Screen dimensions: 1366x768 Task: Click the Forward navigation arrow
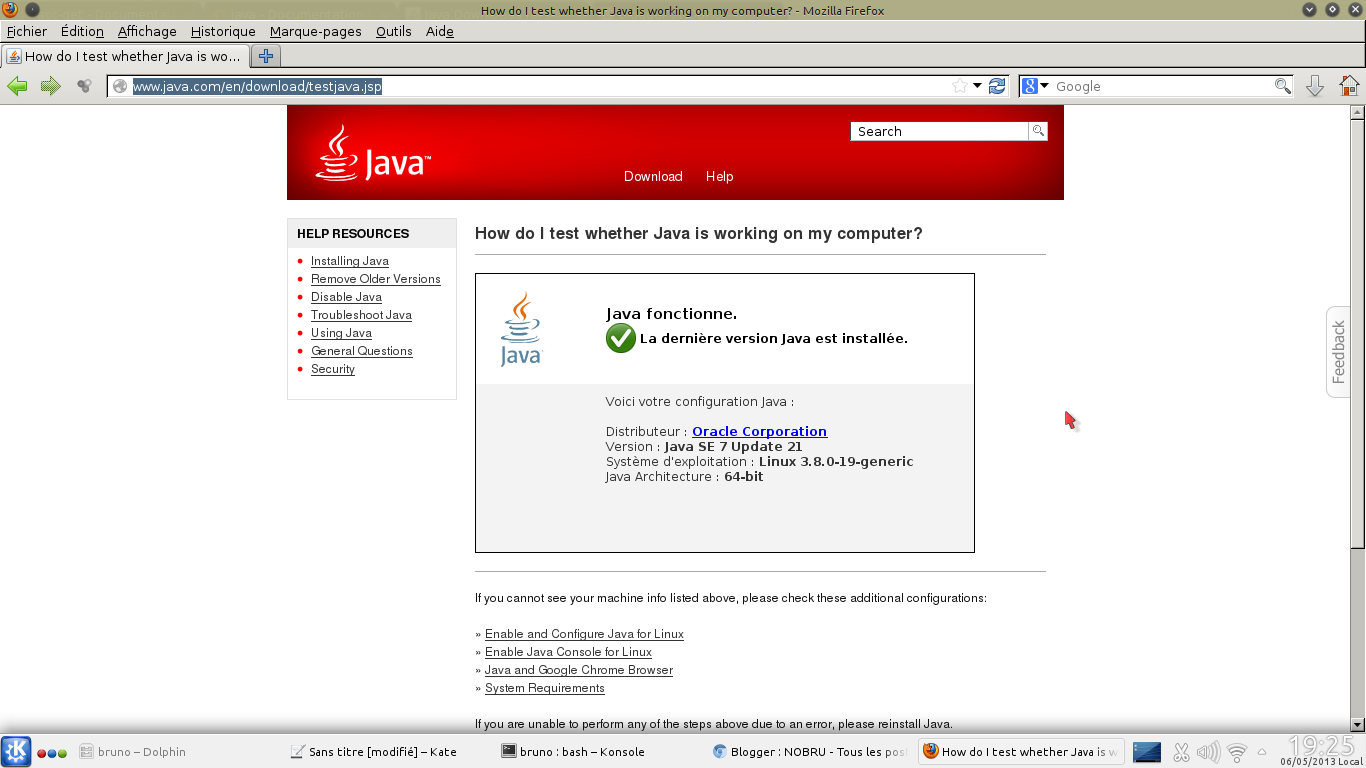coord(49,86)
